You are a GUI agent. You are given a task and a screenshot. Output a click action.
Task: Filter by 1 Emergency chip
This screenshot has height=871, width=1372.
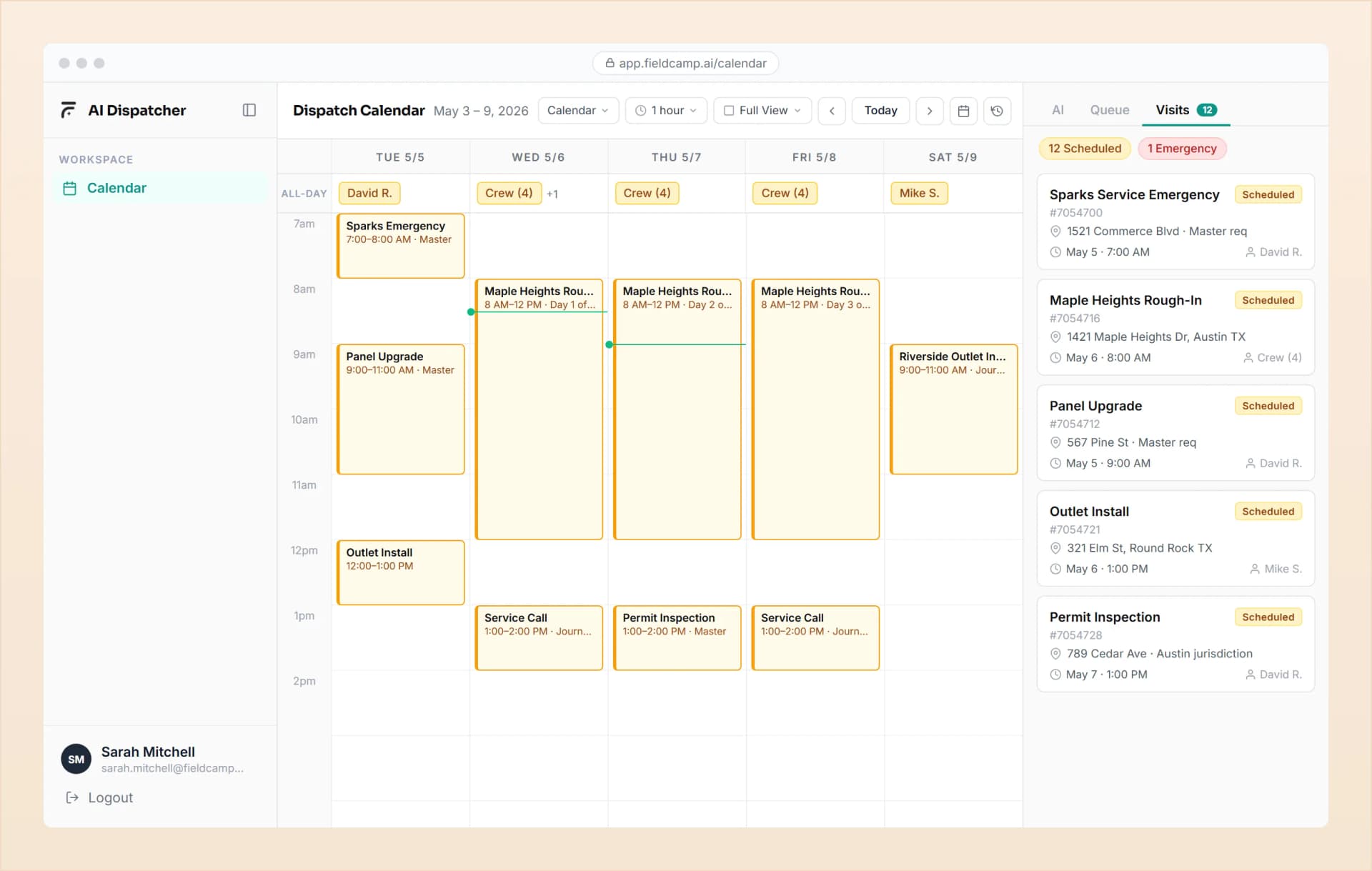(x=1182, y=149)
